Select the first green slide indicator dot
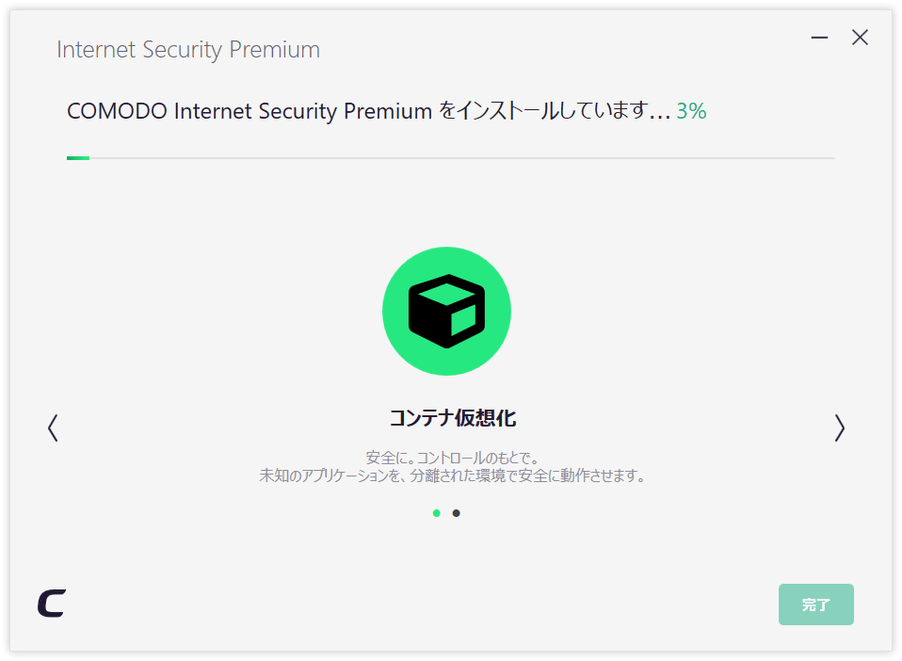Viewport: 902px width, 661px height. [x=437, y=513]
